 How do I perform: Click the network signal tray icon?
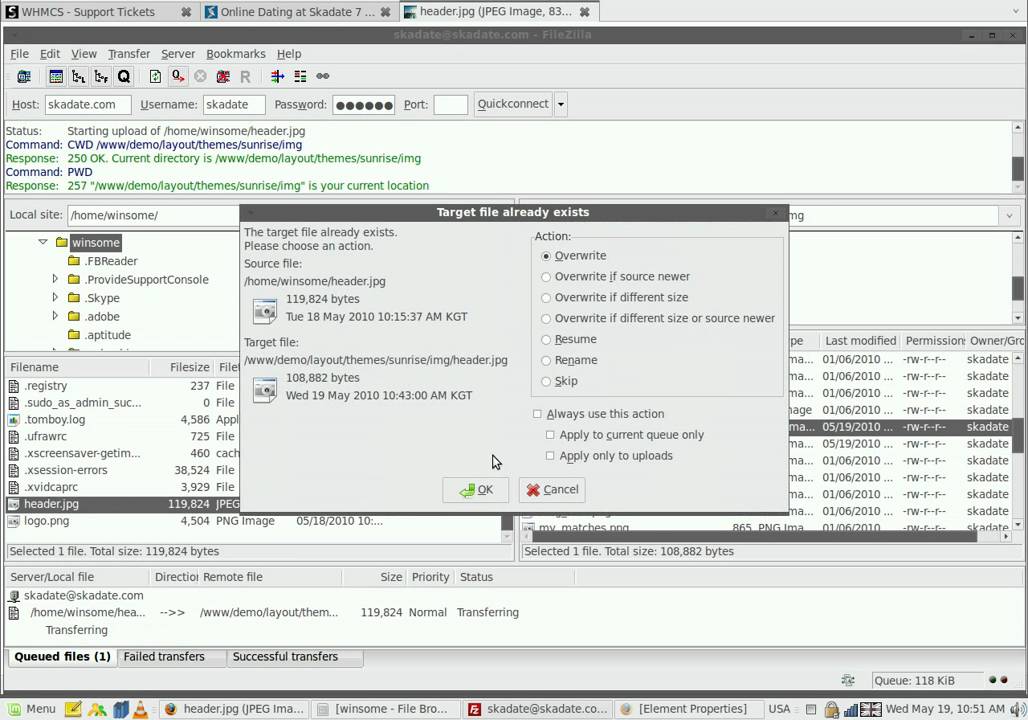[851, 709]
